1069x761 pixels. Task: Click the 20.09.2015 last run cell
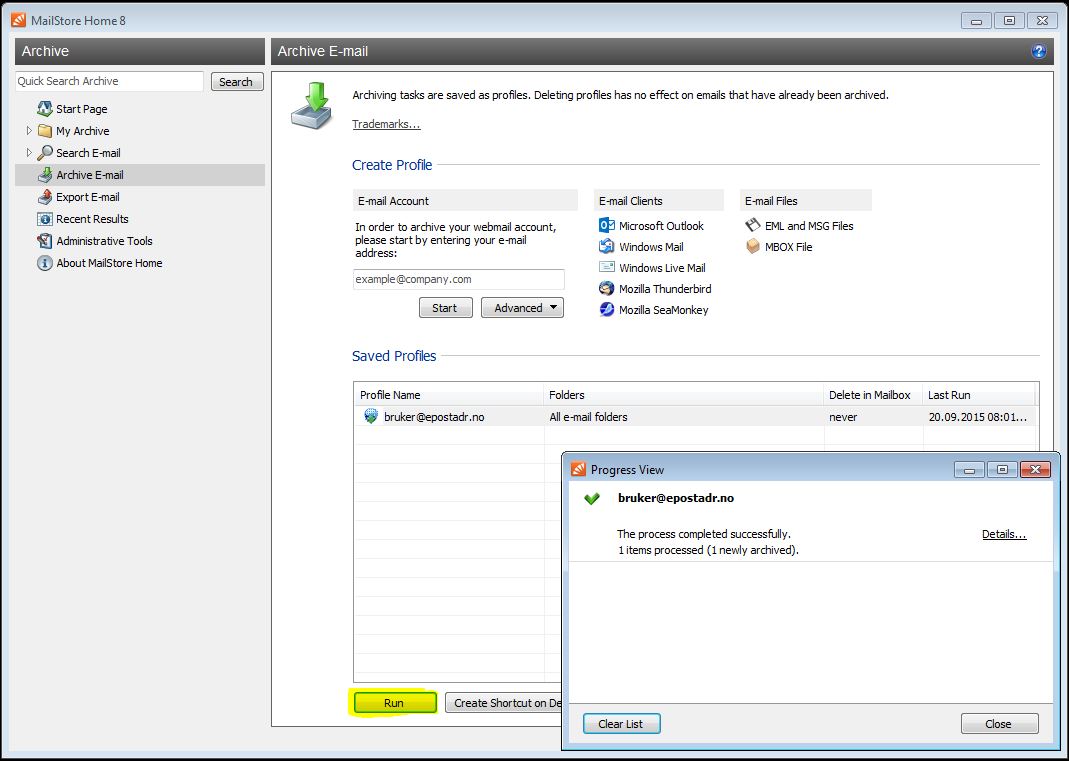[x=978, y=417]
